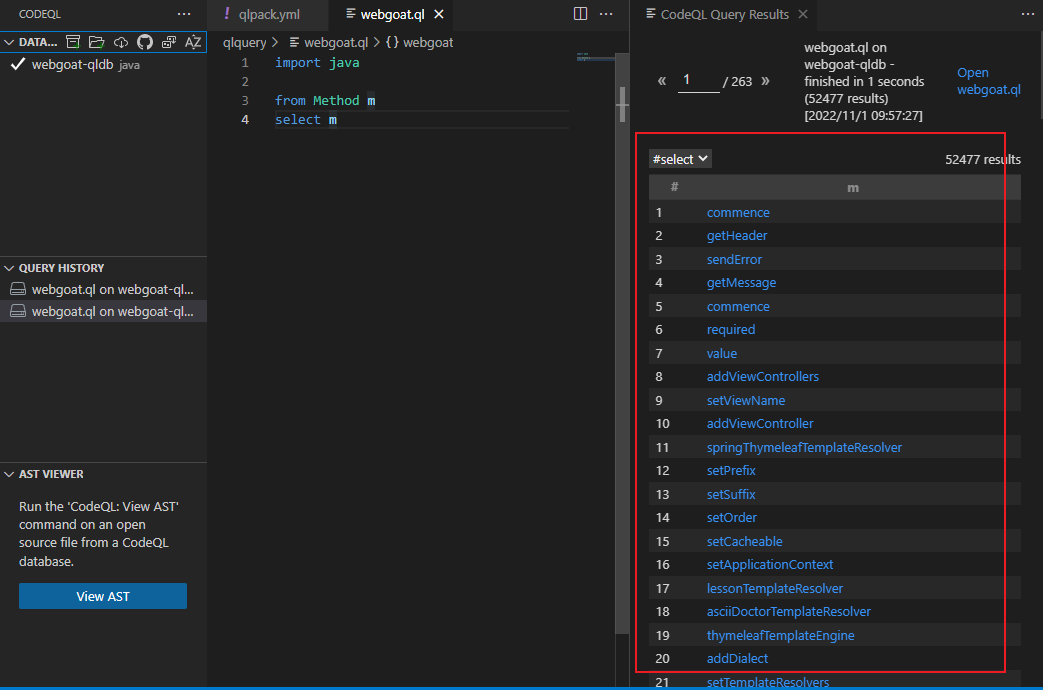Open the addViewController result link
Screen dimensions: 1043x690
pyautogui.click(x=760, y=424)
